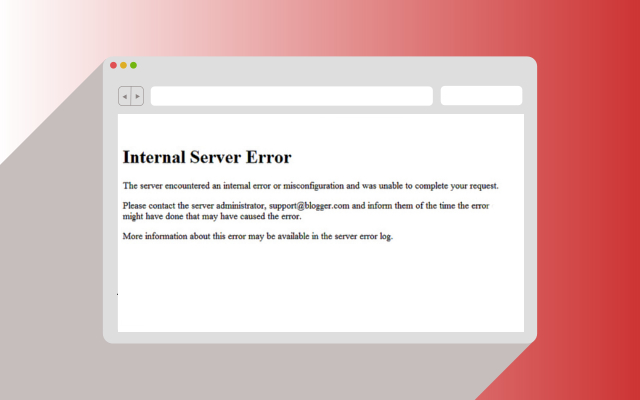
Task: Click the forward navigation arrow
Action: click(x=137, y=96)
